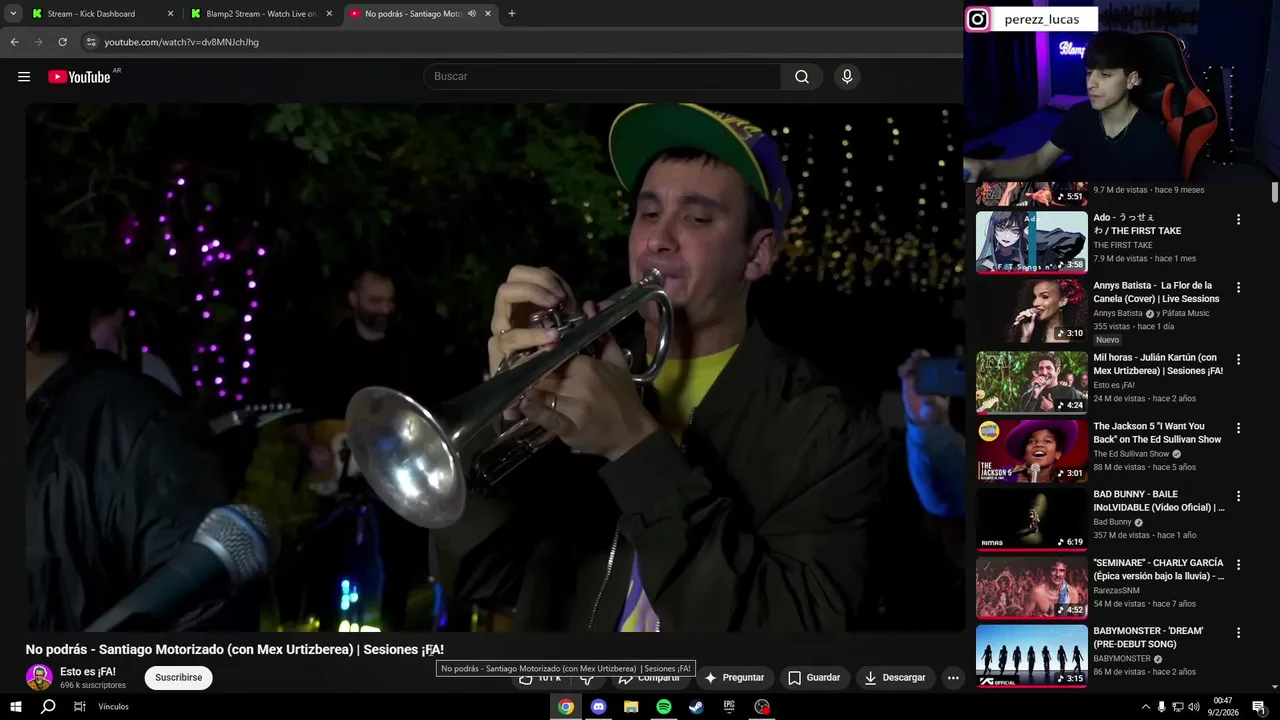Open the system volume speaker icon

(x=1193, y=707)
